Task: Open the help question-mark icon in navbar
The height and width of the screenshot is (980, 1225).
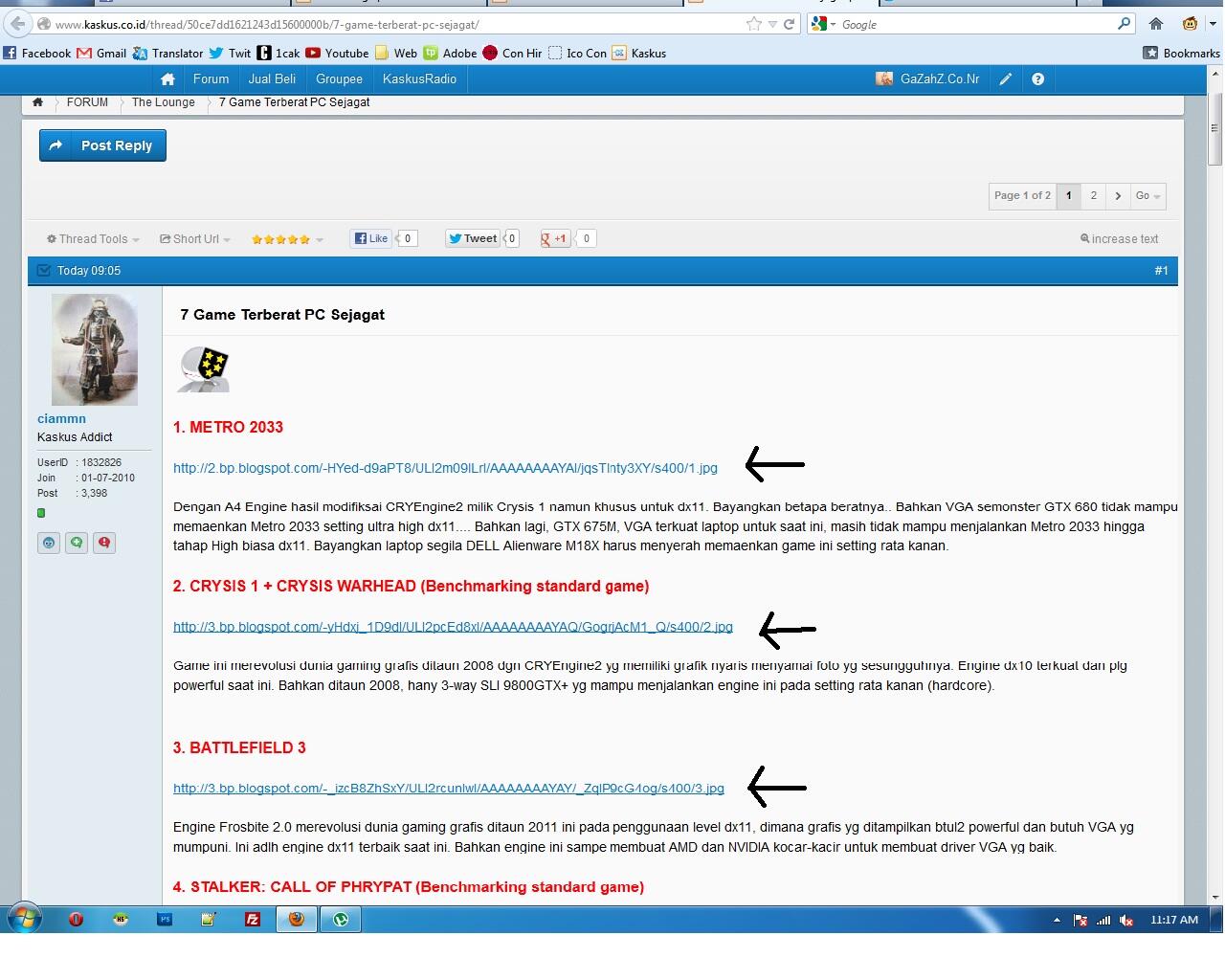Action: [x=1038, y=78]
